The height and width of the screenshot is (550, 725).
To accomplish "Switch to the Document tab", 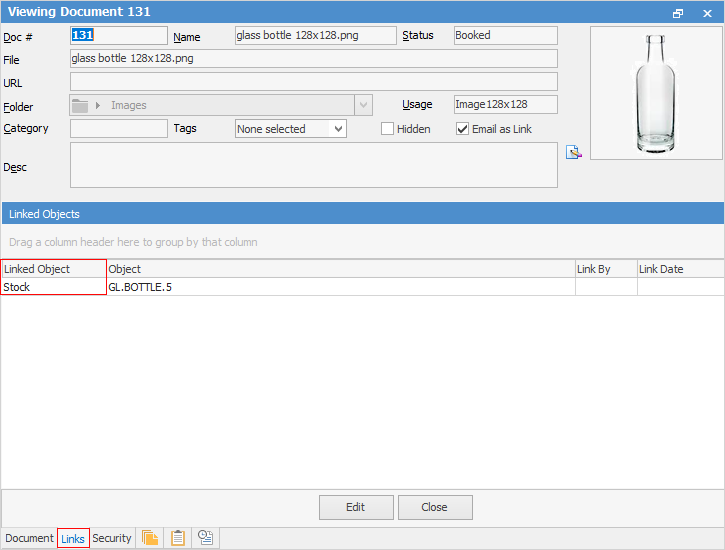I will (29, 538).
